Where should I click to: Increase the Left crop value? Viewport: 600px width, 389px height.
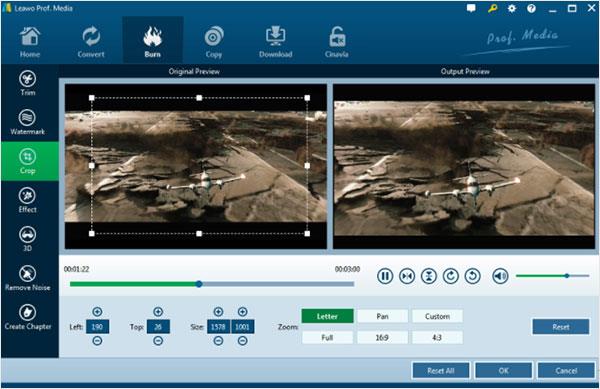[x=97, y=312]
